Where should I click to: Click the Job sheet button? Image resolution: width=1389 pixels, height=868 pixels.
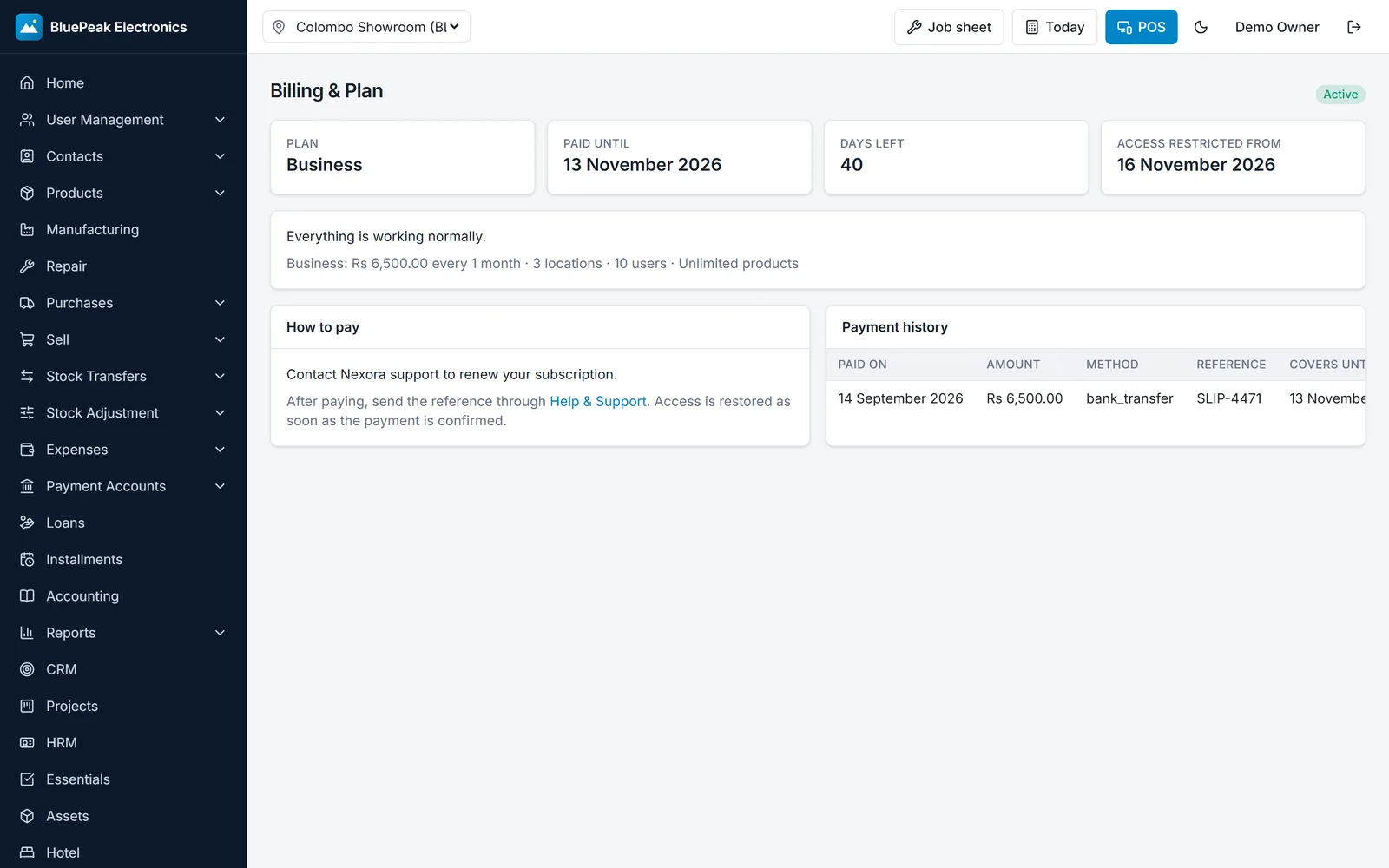pyautogui.click(x=949, y=27)
